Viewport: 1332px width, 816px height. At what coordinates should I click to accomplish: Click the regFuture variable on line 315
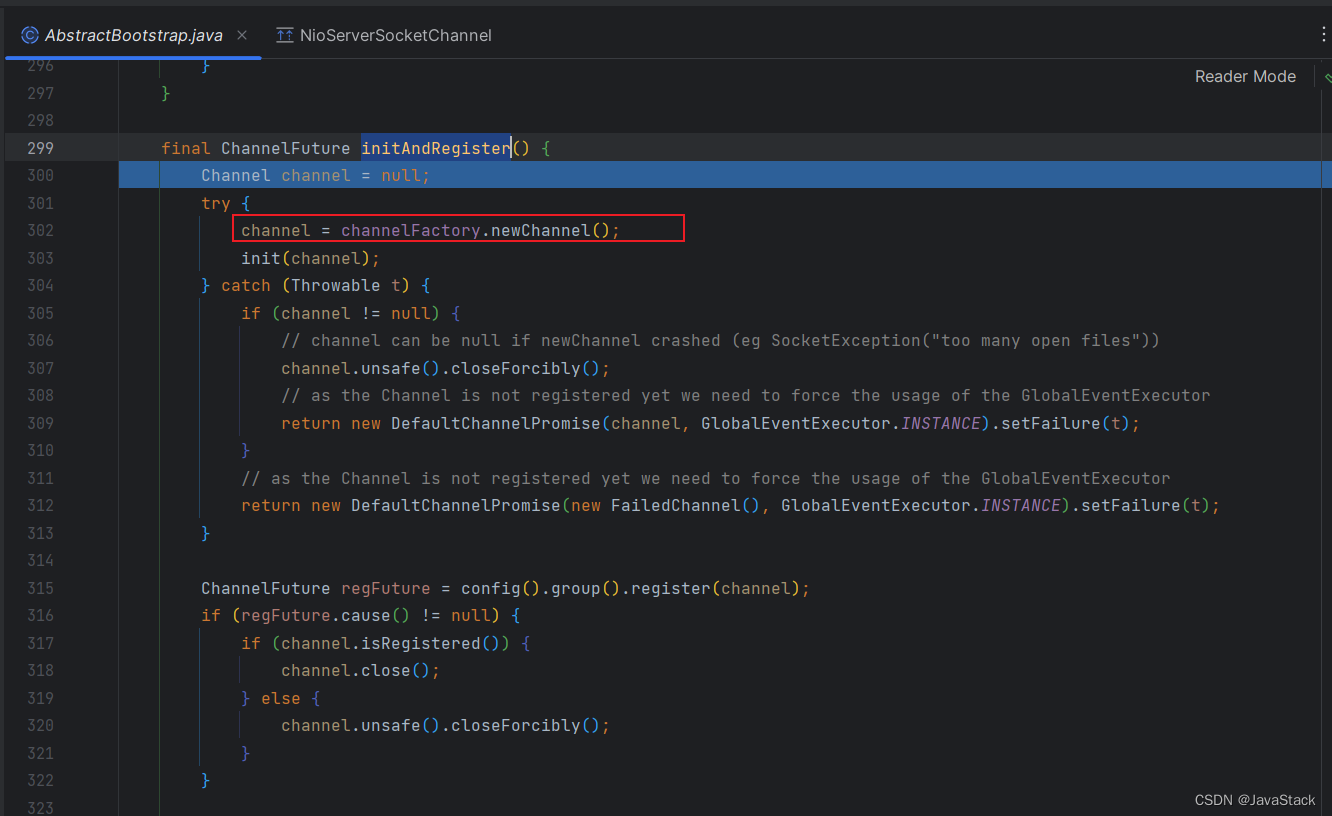point(385,588)
